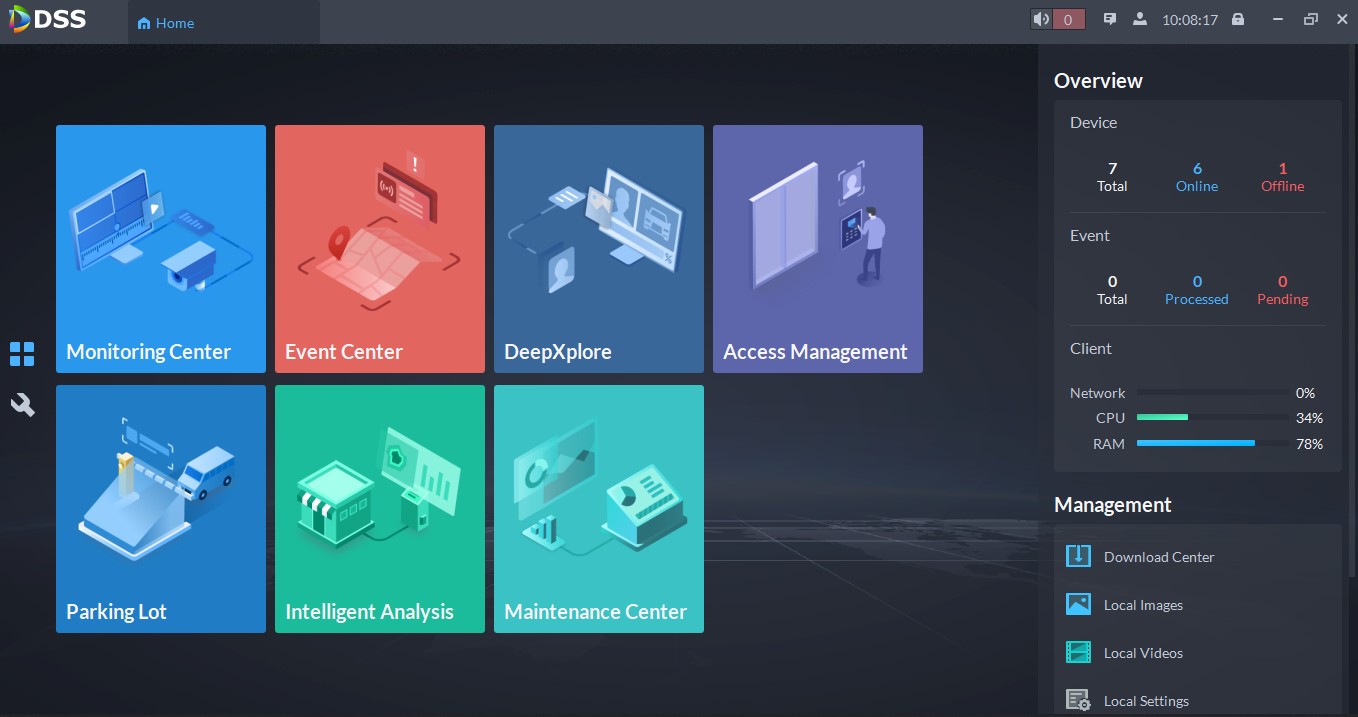Screen dimensions: 1358x717
Task: Open the Event Center tile
Action: tap(380, 249)
